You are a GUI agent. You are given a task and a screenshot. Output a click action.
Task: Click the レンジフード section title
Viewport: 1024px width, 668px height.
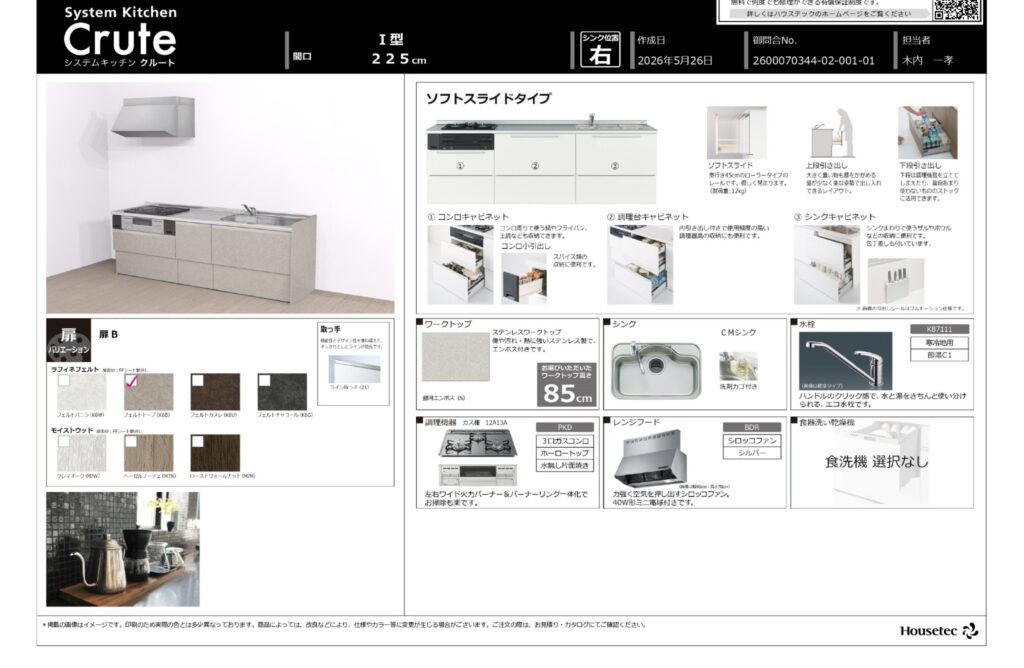(x=636, y=422)
